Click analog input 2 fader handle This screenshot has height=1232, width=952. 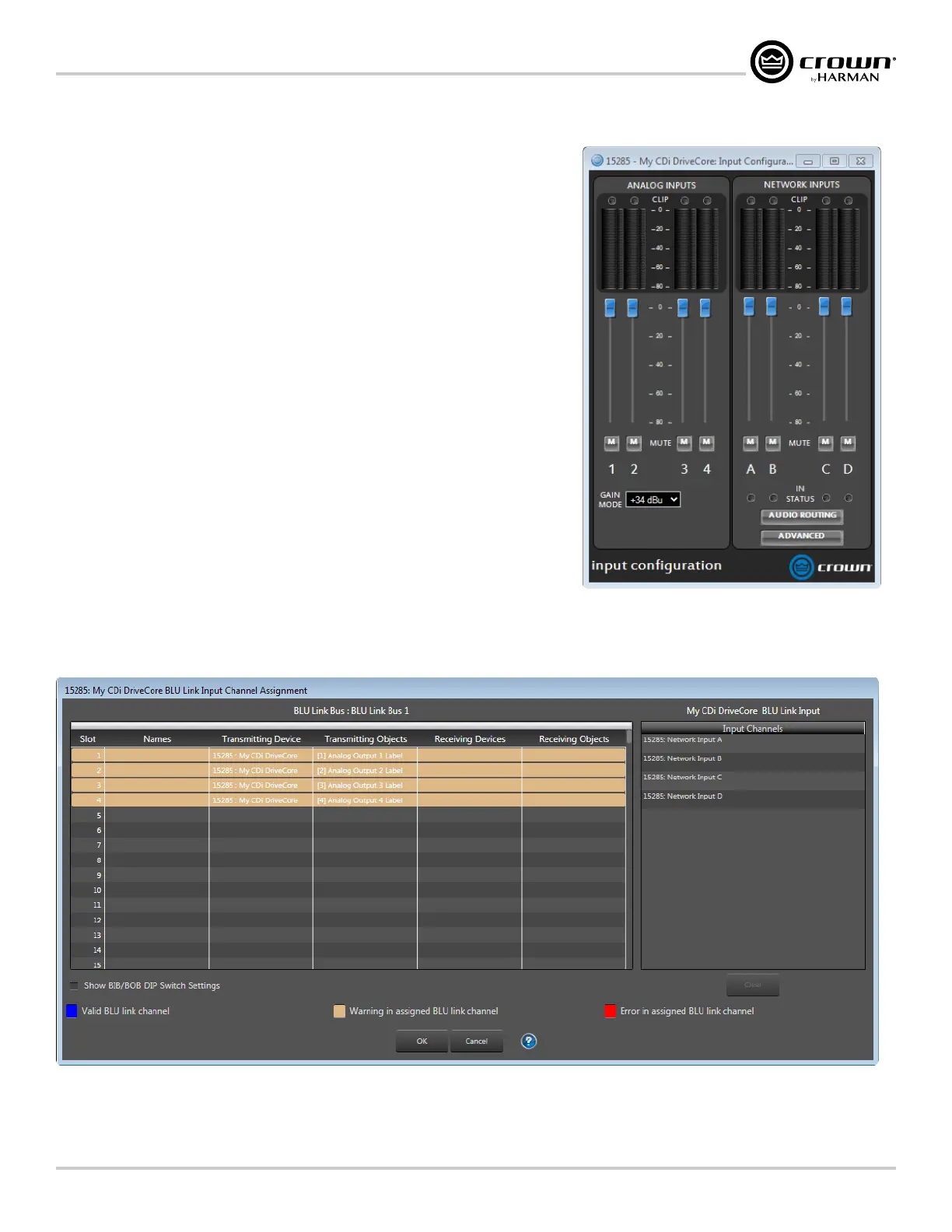coord(632,307)
